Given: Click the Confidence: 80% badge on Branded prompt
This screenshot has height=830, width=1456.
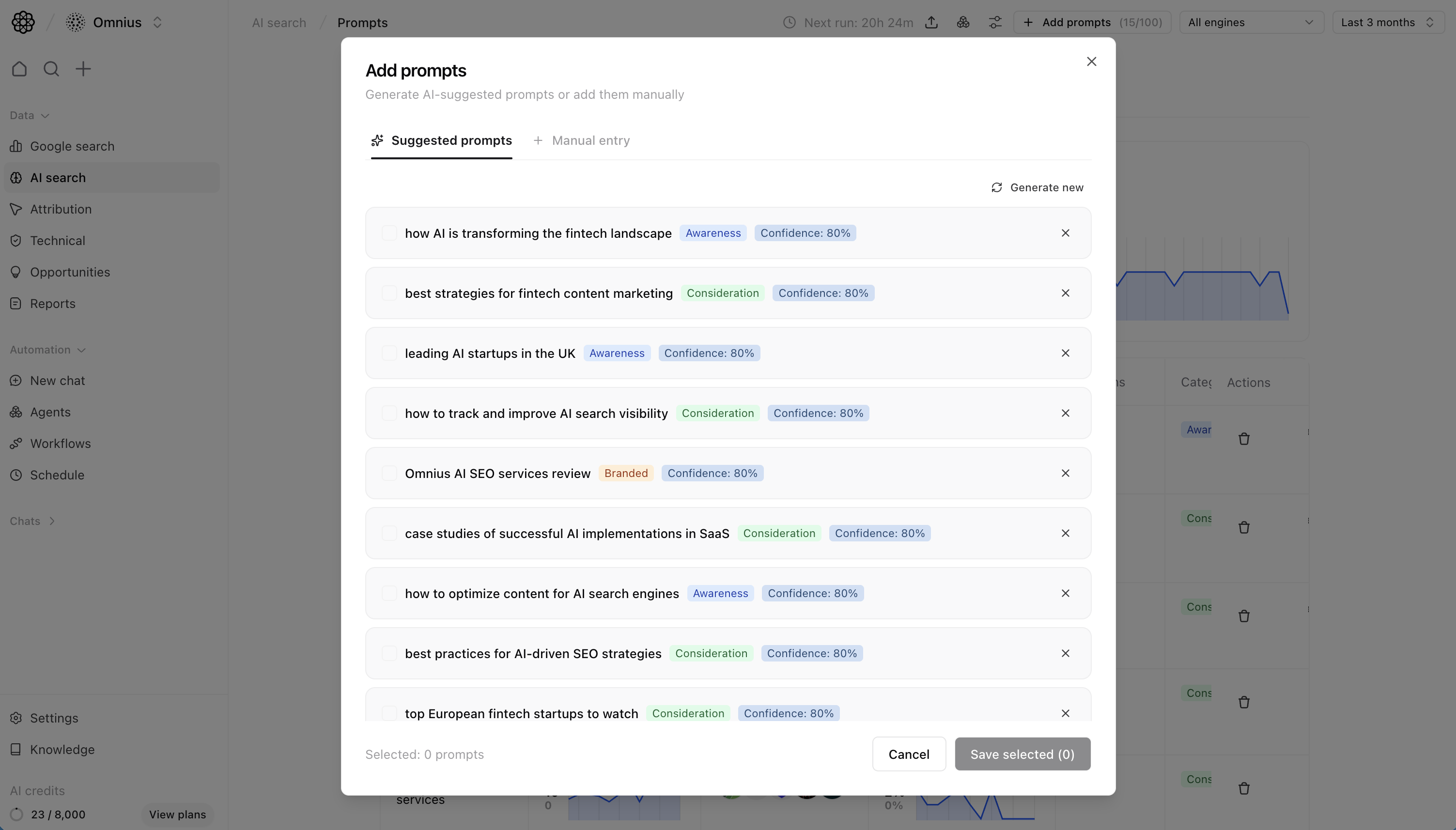Looking at the screenshot, I should click(712, 473).
